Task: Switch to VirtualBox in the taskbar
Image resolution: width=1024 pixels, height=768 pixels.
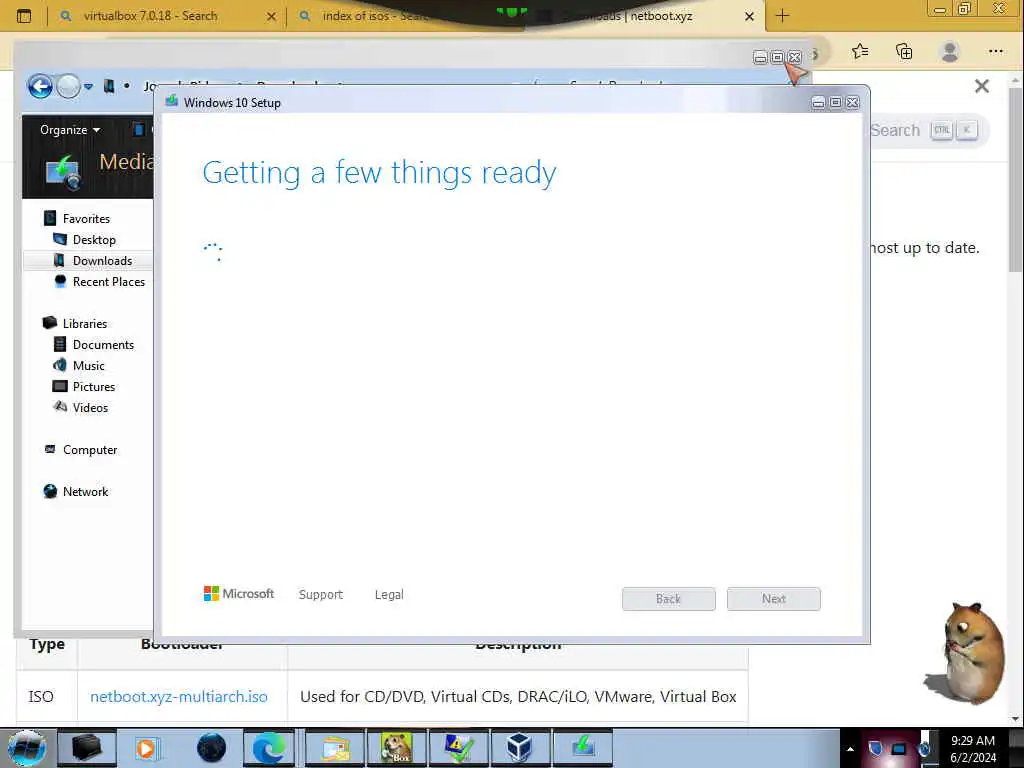Action: (x=520, y=748)
